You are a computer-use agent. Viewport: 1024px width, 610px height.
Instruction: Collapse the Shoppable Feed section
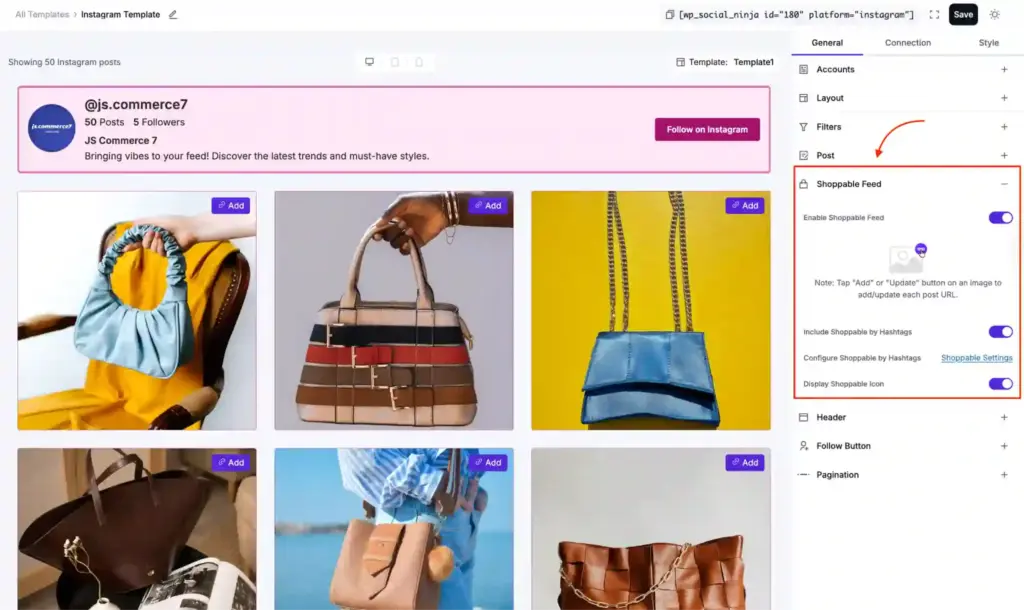pos(1006,184)
